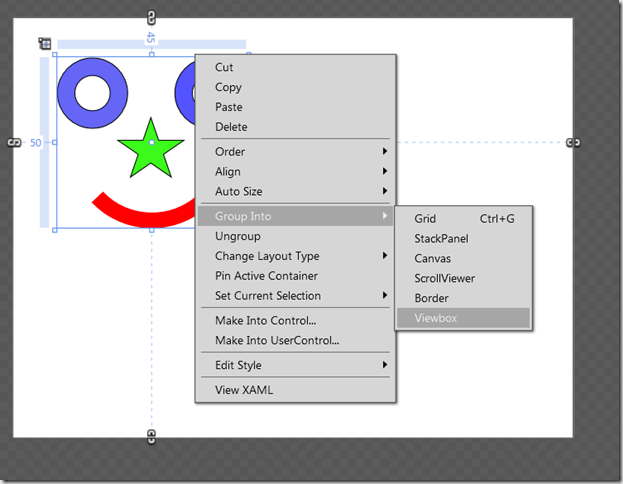Open the Edit Style submenu
This screenshot has width=623, height=484.
(x=295, y=365)
